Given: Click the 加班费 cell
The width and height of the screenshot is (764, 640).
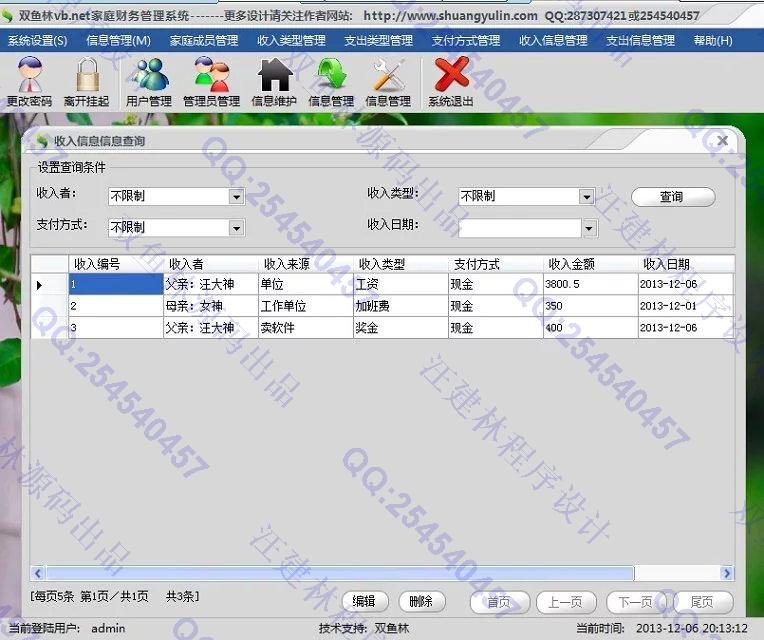Looking at the screenshot, I should pyautogui.click(x=401, y=306).
